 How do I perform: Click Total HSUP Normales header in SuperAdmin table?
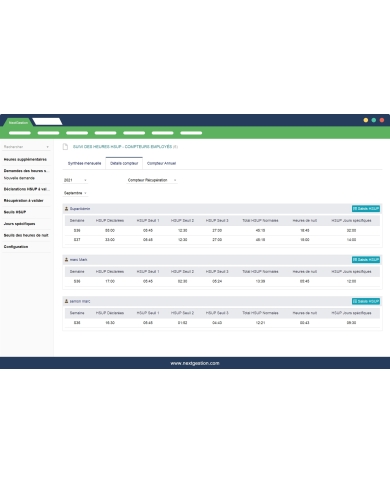[260, 220]
